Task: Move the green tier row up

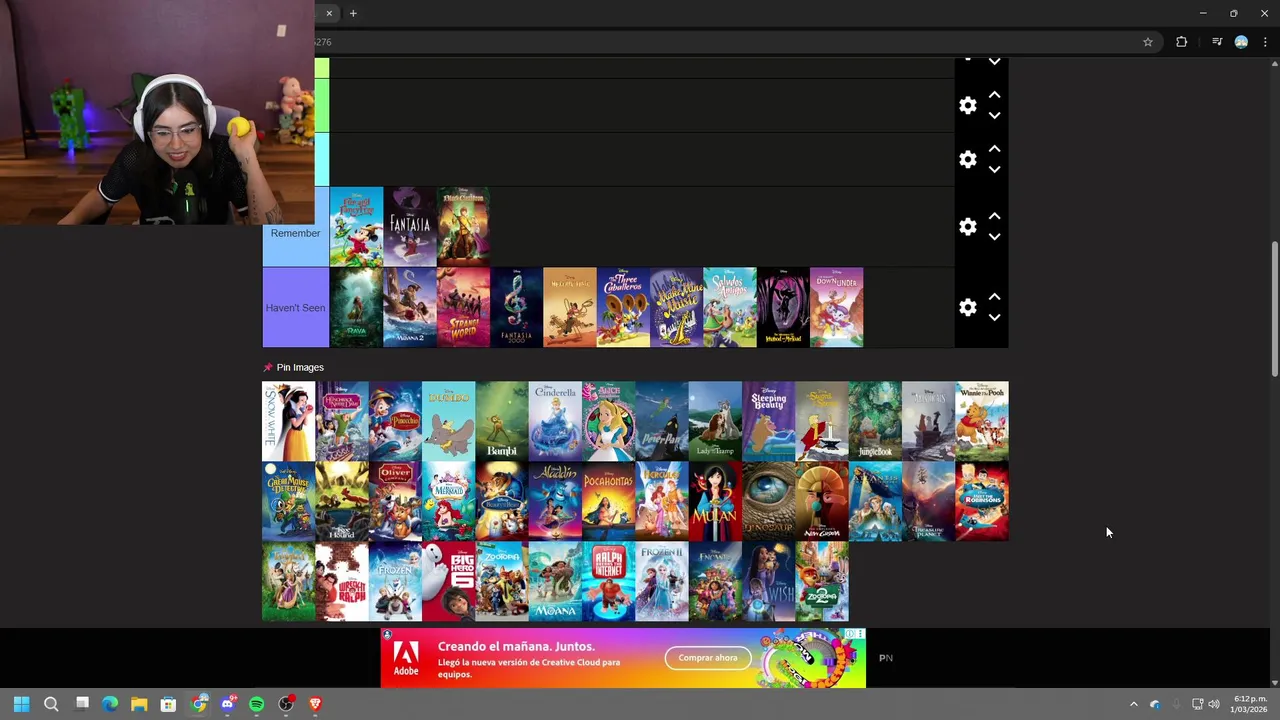Action: coord(994,95)
